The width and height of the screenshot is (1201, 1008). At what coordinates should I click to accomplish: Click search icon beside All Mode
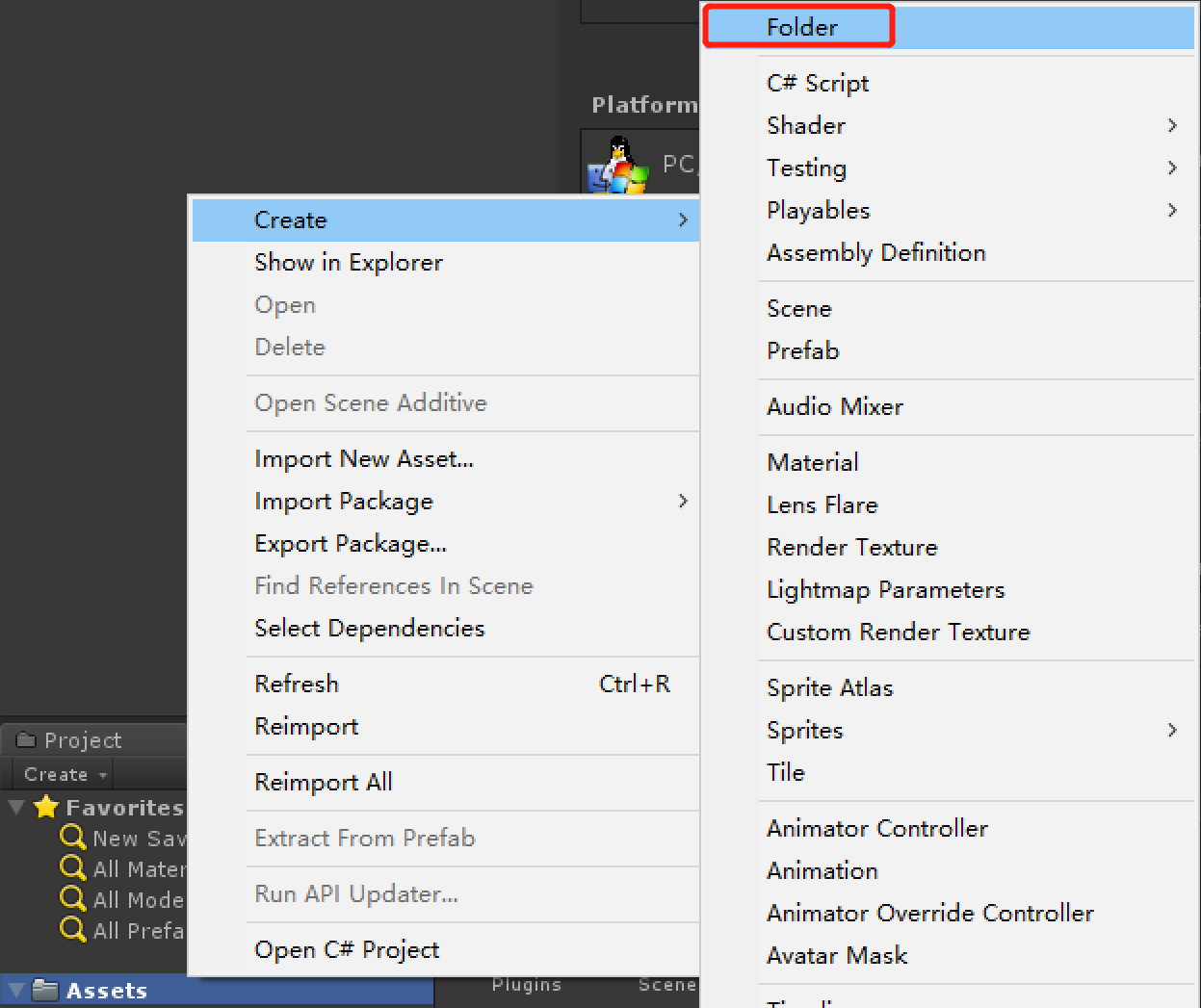72,899
